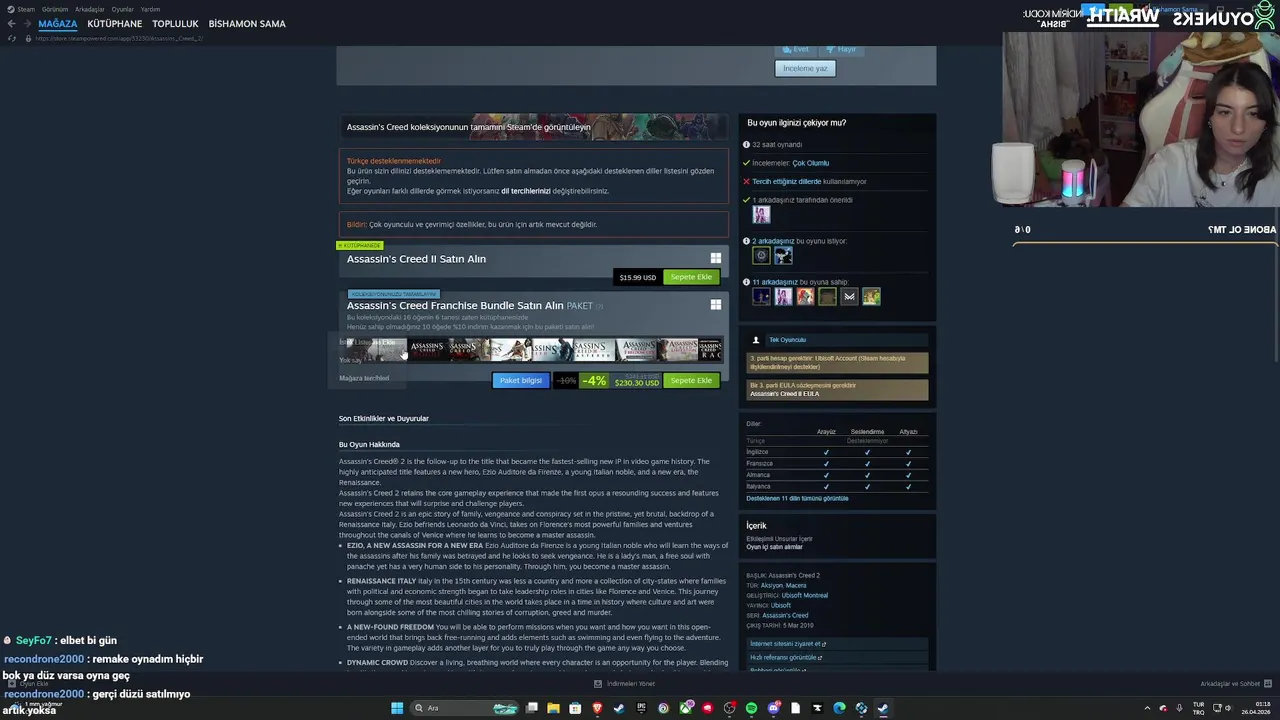Open the Steam menu in the menu bar

click(x=26, y=9)
